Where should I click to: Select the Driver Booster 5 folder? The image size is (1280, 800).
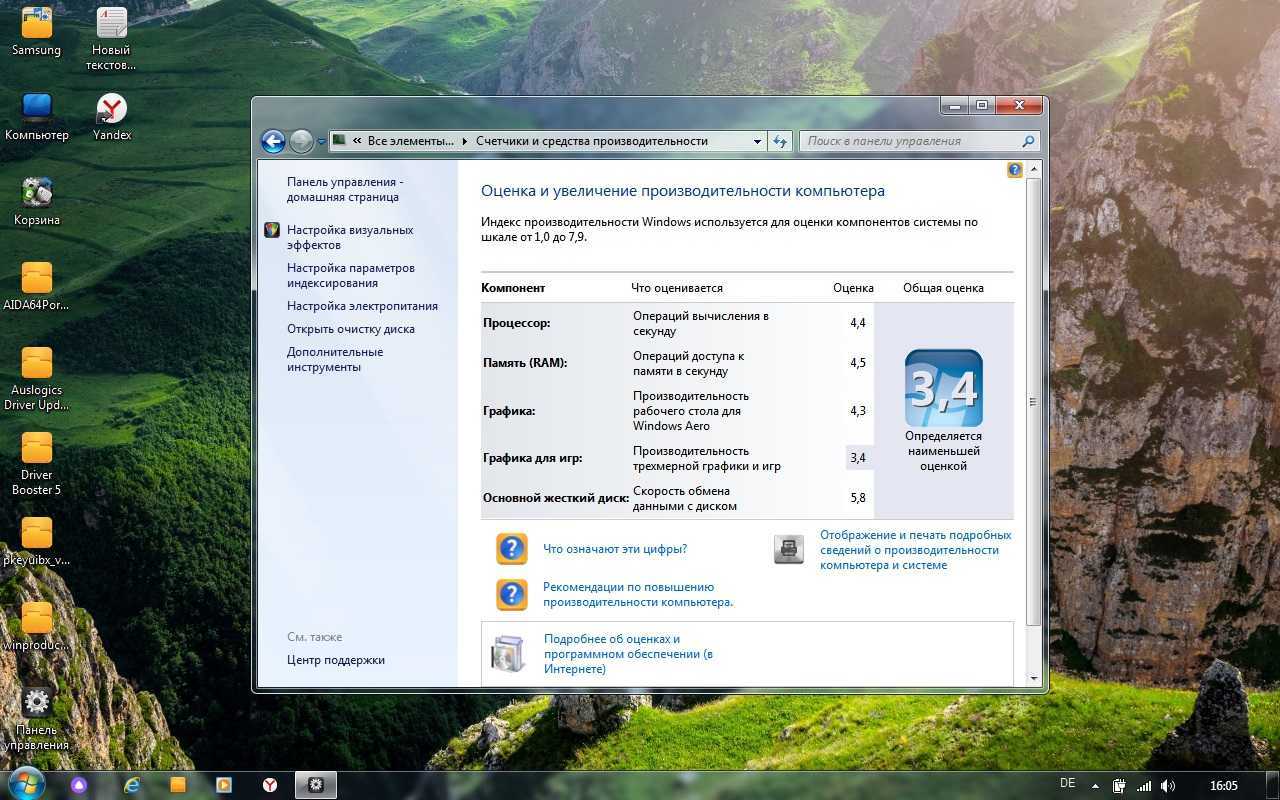click(x=37, y=463)
